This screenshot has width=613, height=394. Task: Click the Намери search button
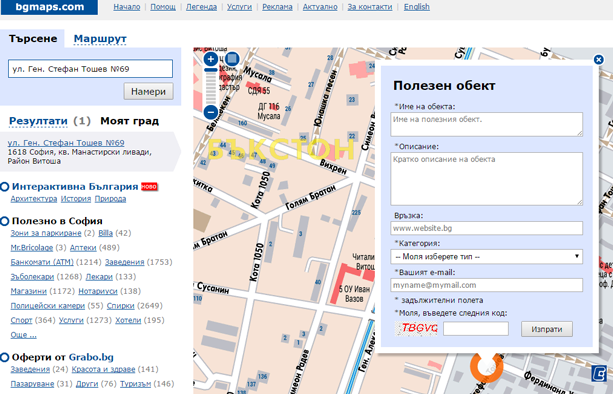click(149, 91)
